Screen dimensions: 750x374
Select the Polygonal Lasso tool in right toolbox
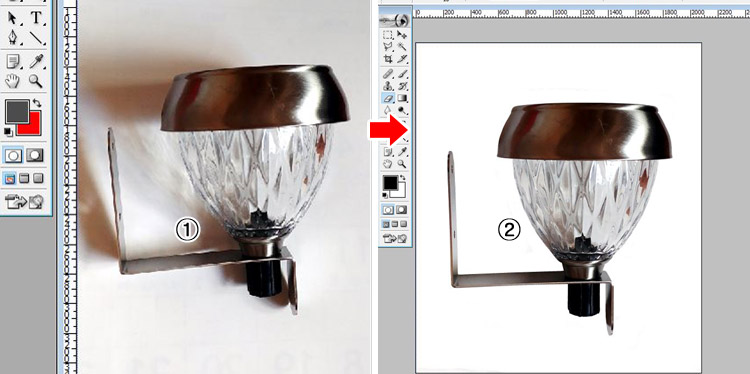point(388,47)
